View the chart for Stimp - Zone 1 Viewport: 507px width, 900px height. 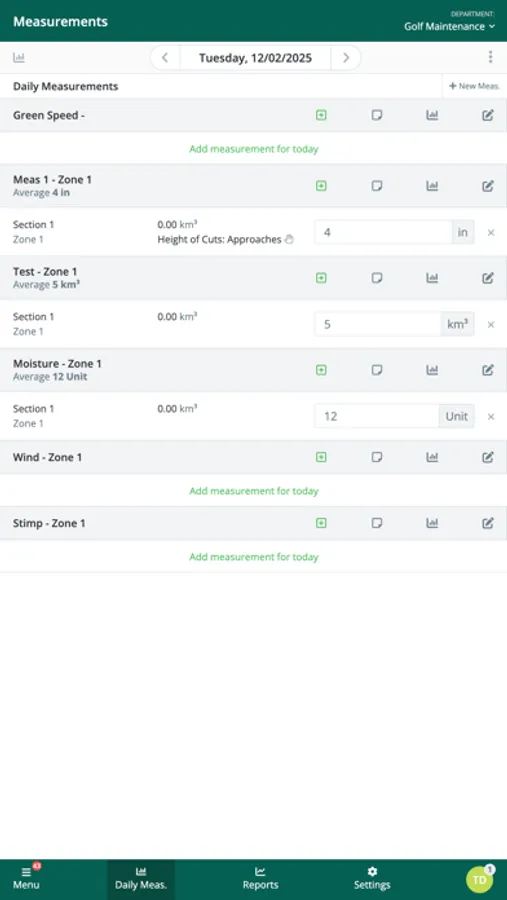click(432, 523)
